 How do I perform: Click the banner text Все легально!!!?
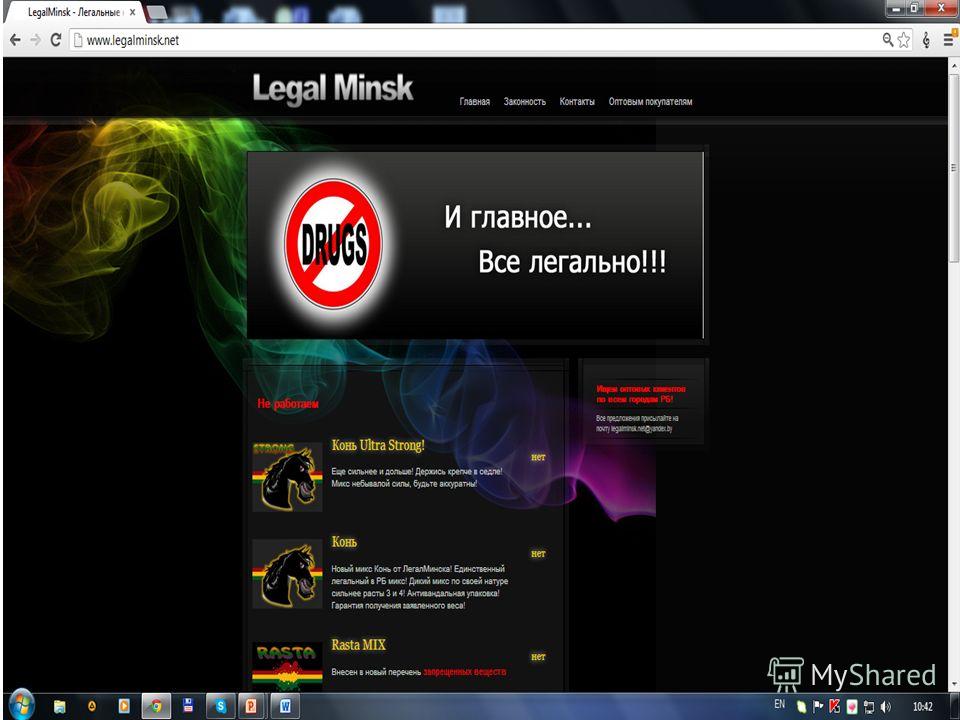pyautogui.click(x=572, y=262)
